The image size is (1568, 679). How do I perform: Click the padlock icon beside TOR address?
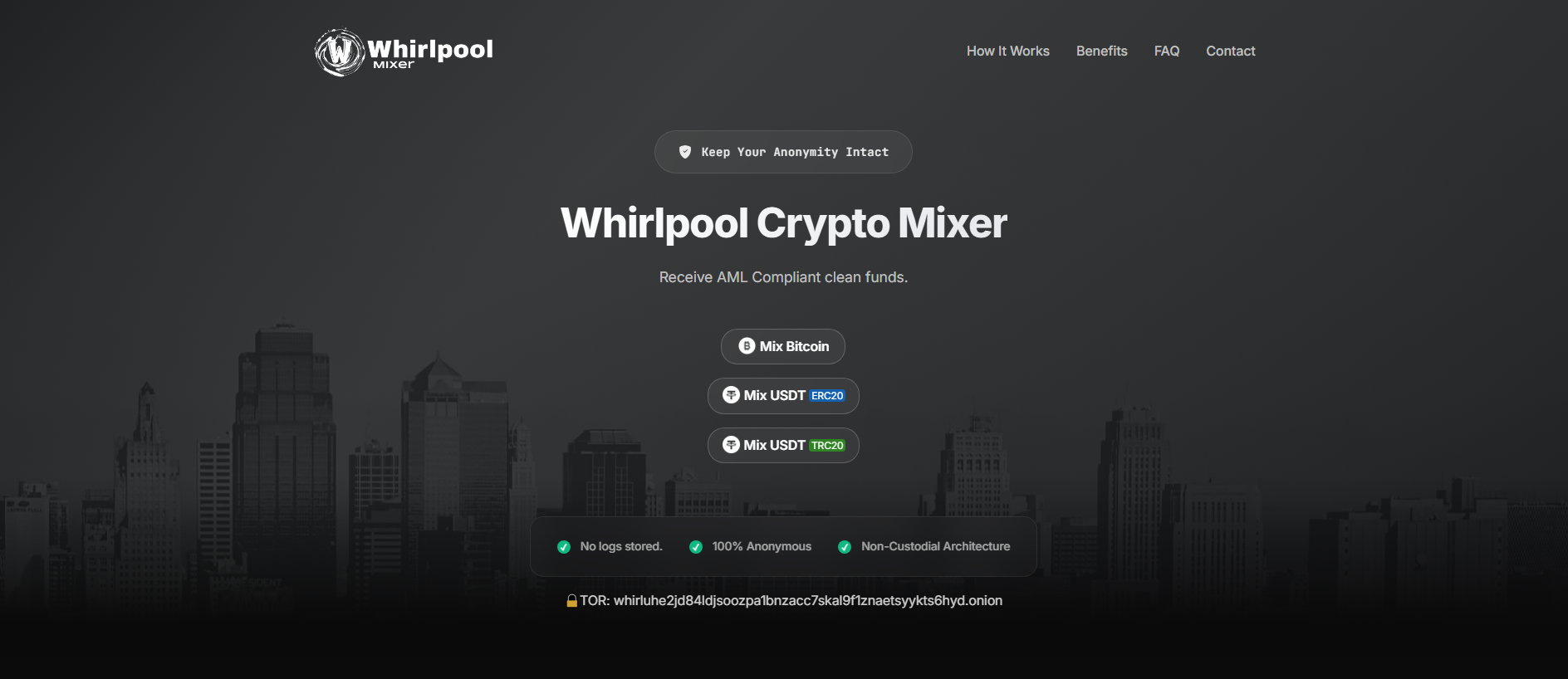click(x=571, y=600)
